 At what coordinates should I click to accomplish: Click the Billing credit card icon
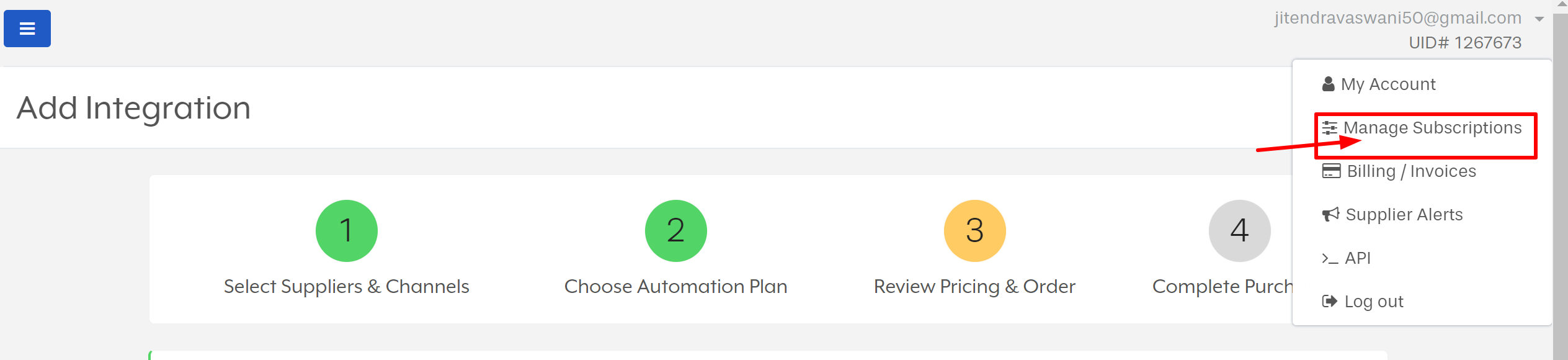point(1331,171)
